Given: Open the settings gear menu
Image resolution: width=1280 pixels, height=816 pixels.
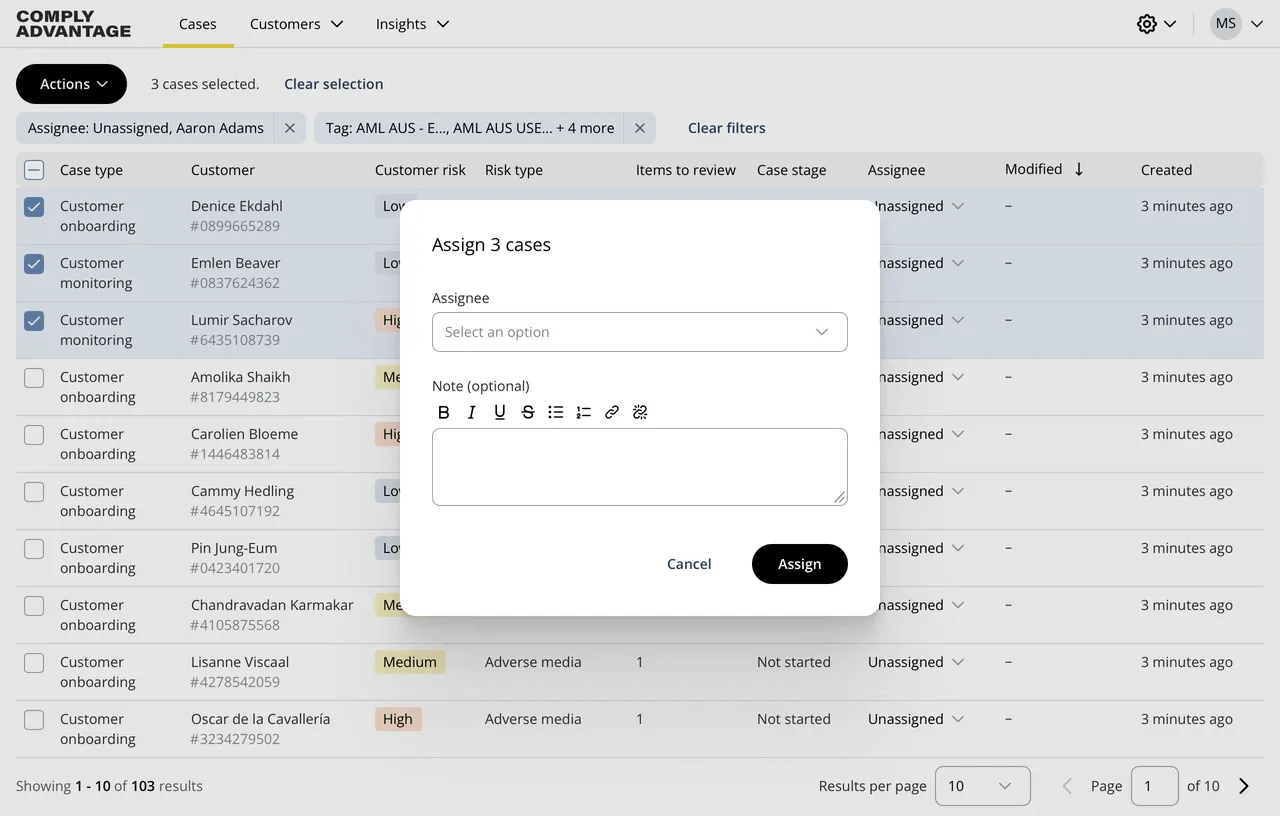Looking at the screenshot, I should coord(1147,23).
